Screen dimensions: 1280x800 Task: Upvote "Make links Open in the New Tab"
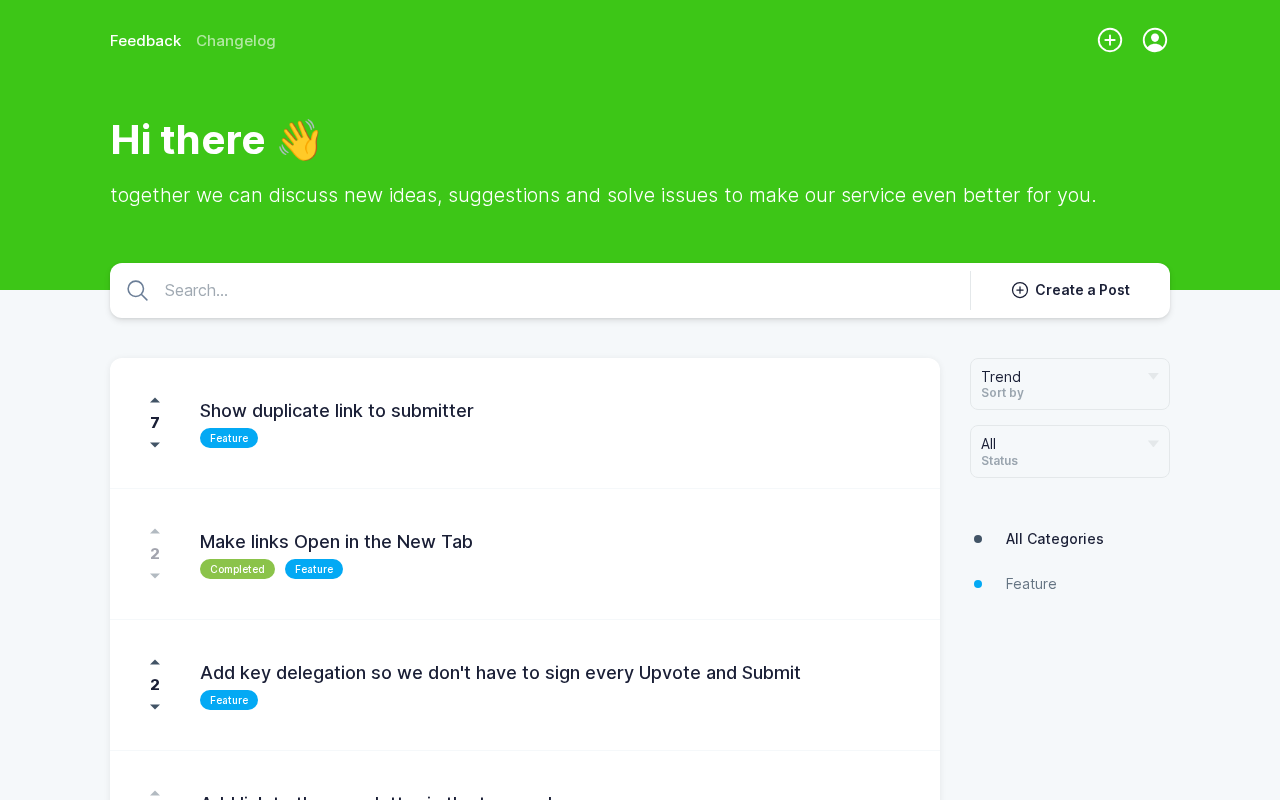(x=155, y=531)
